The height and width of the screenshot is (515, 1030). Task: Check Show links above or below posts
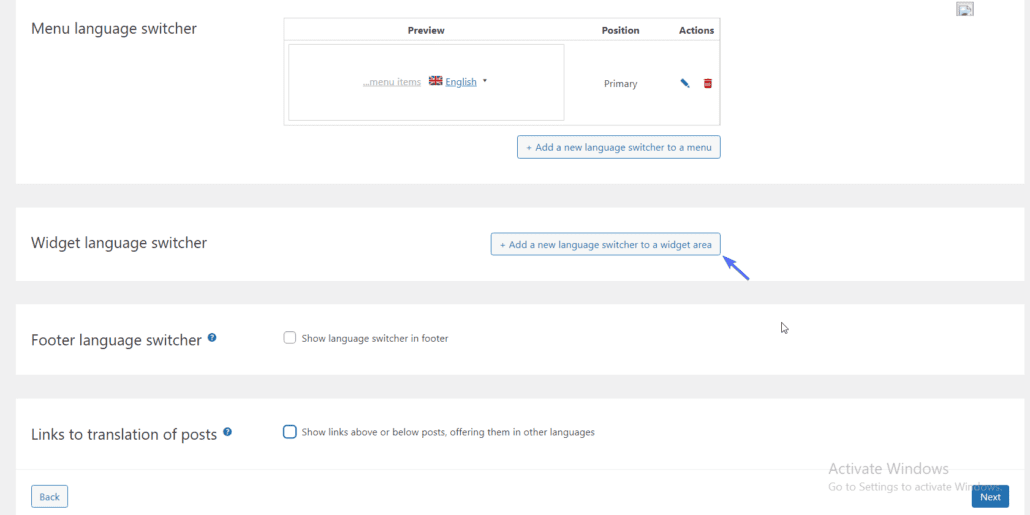click(290, 432)
